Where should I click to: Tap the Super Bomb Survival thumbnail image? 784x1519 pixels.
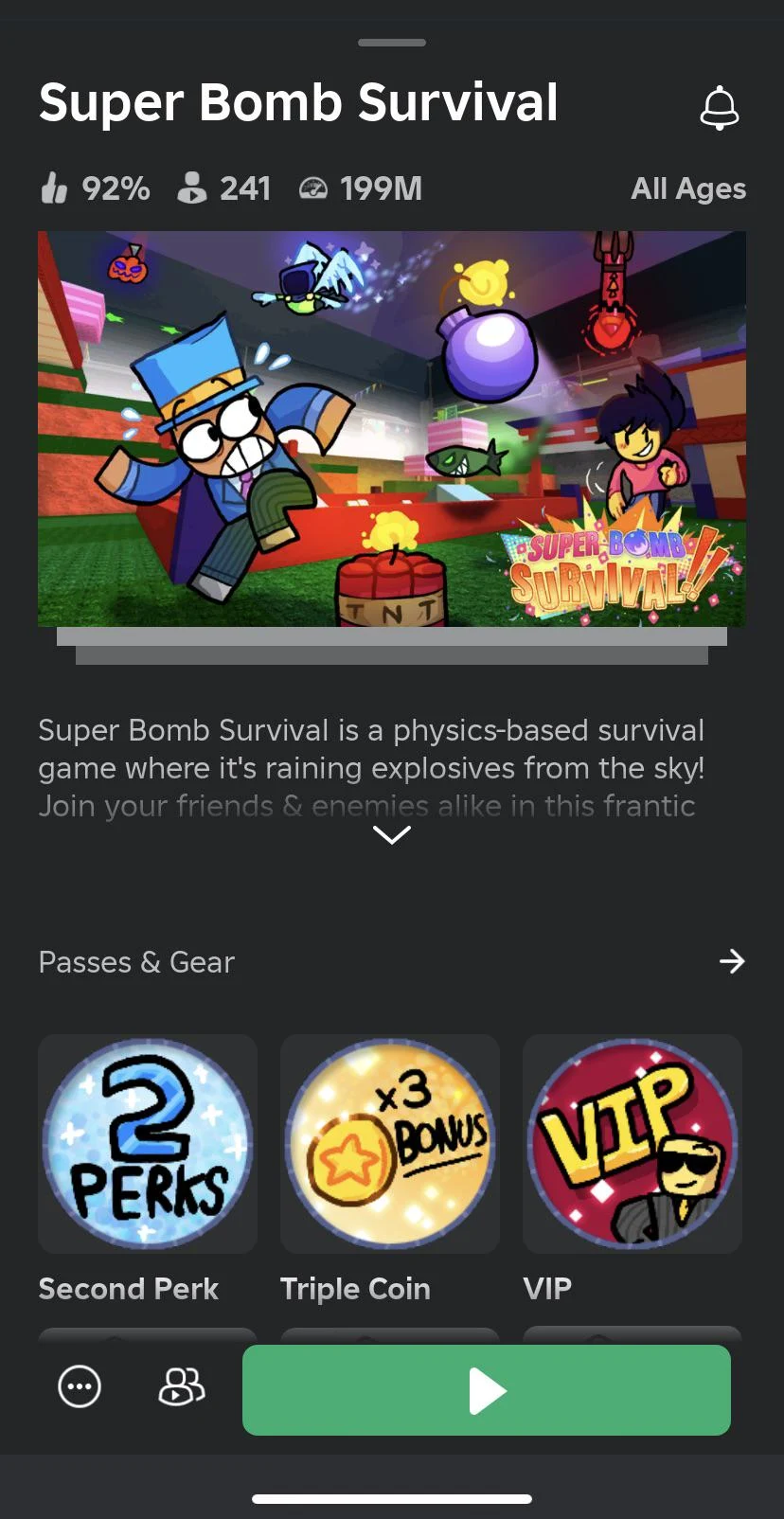(x=392, y=429)
